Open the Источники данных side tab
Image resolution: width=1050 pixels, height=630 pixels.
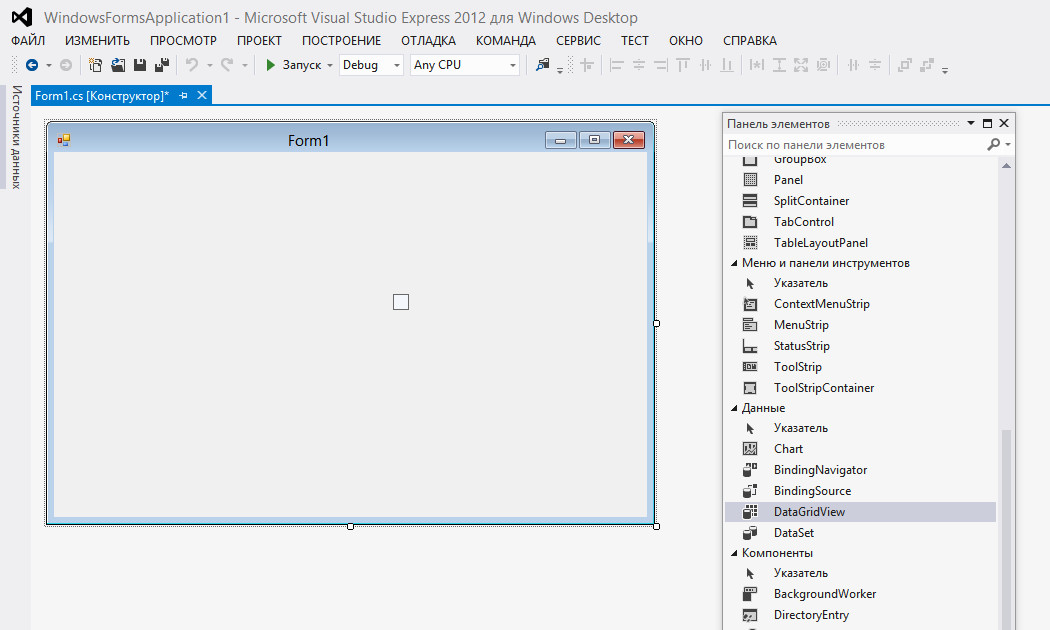click(x=16, y=137)
